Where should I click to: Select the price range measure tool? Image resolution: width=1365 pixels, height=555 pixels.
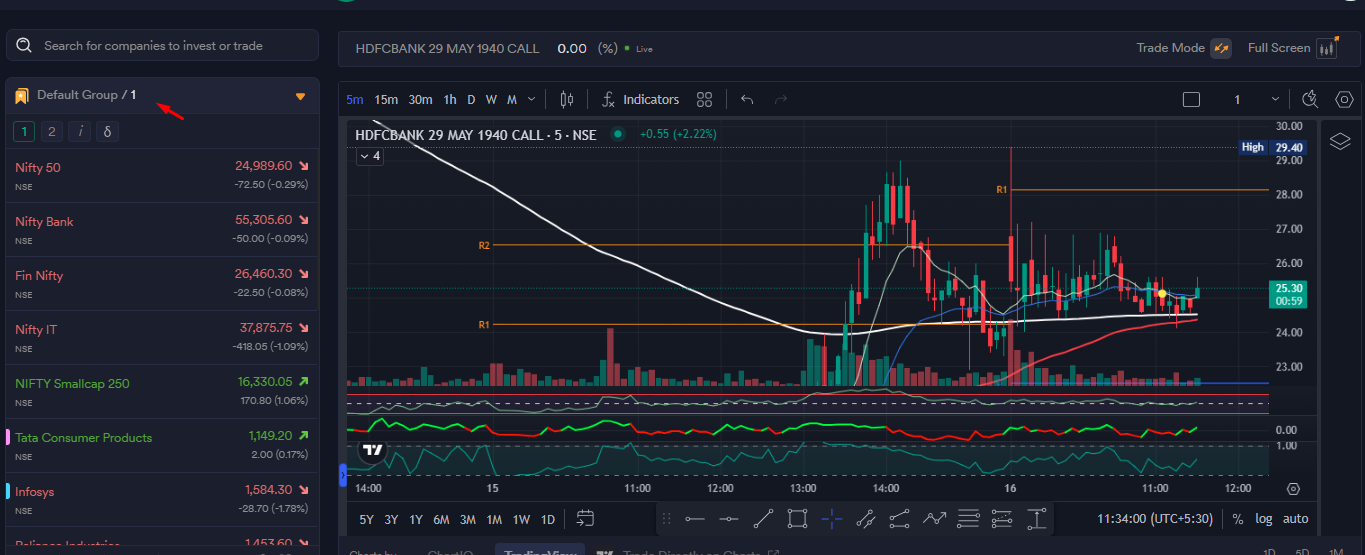[x=1037, y=518]
